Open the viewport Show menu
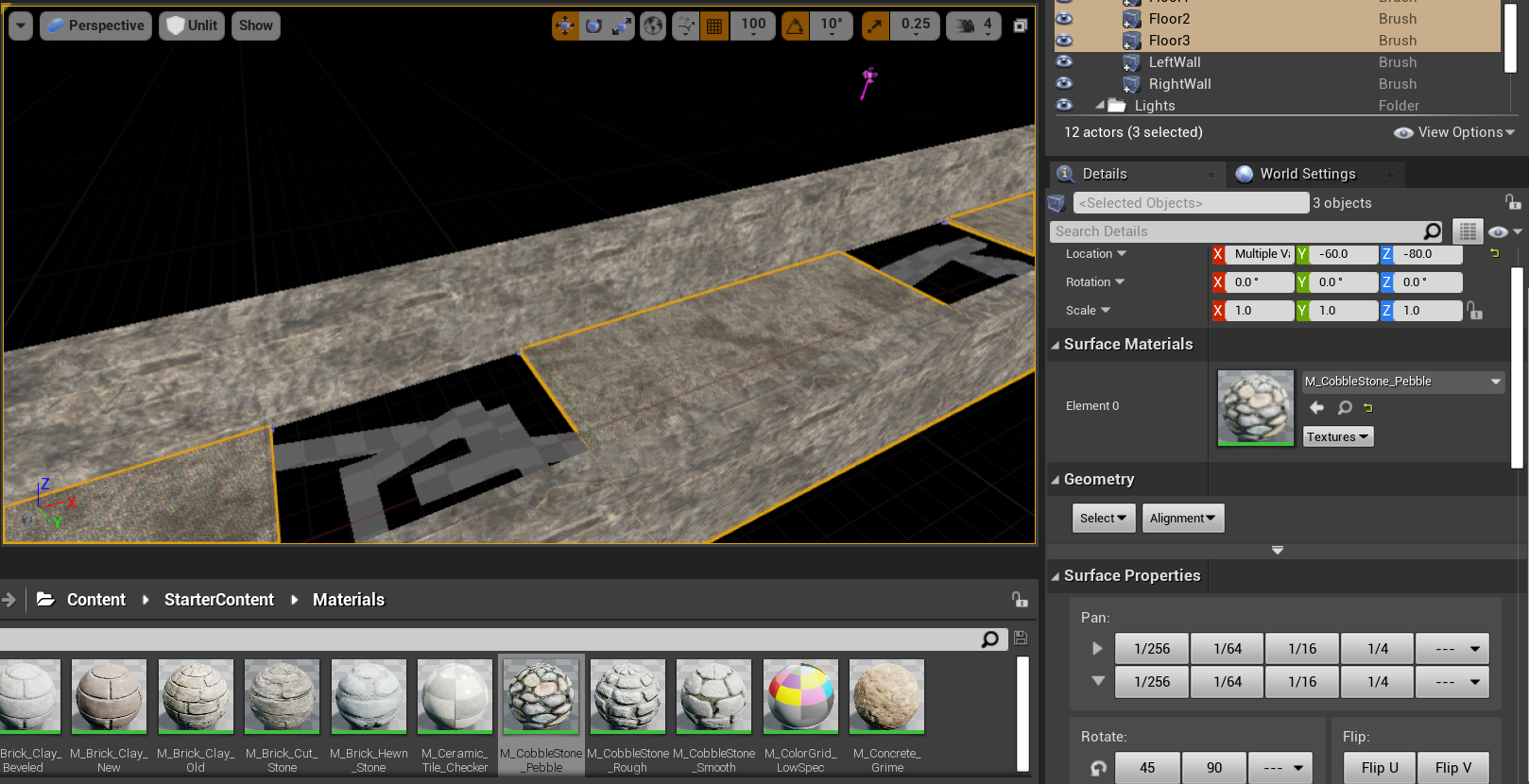The height and width of the screenshot is (784, 1529). [255, 26]
